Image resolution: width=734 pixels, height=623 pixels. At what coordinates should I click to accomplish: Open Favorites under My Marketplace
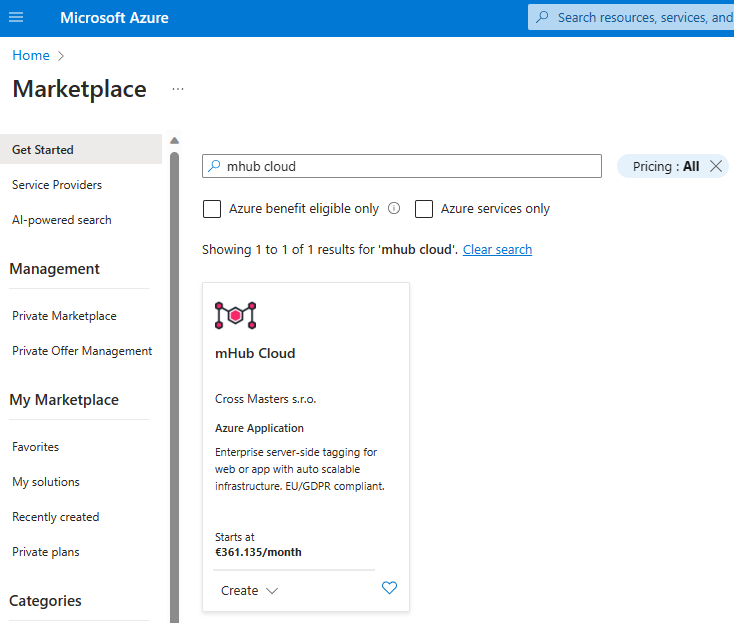(36, 447)
